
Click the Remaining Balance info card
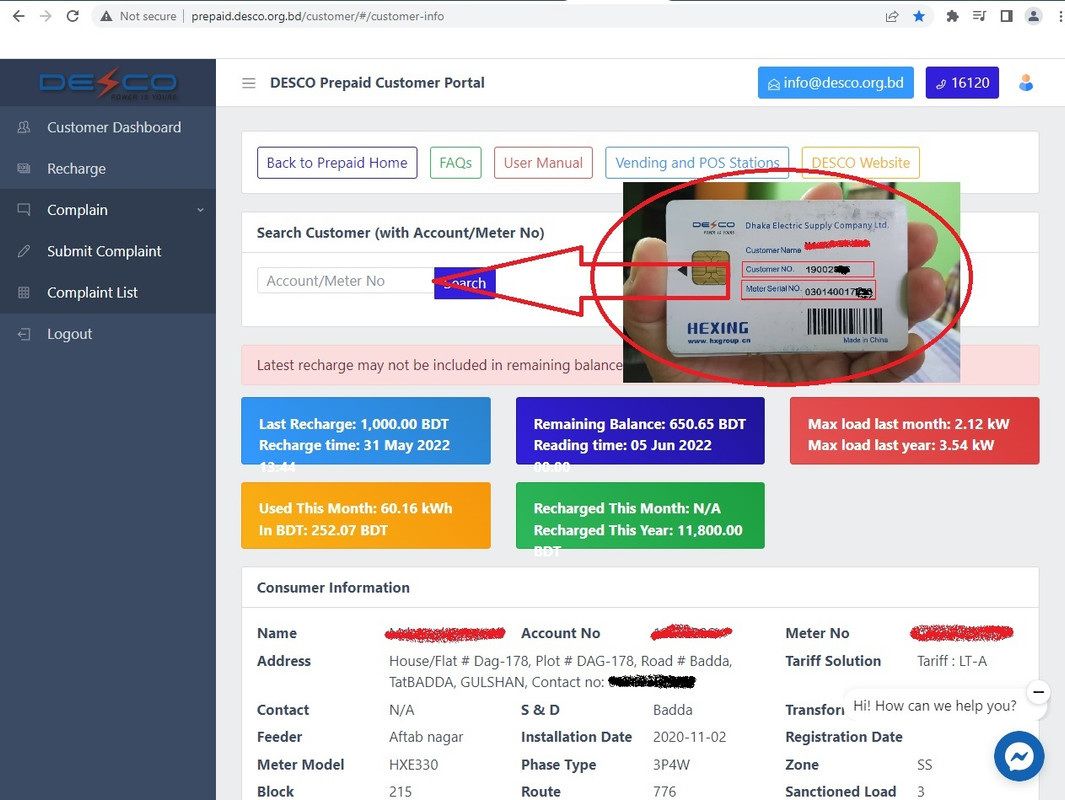(x=640, y=431)
